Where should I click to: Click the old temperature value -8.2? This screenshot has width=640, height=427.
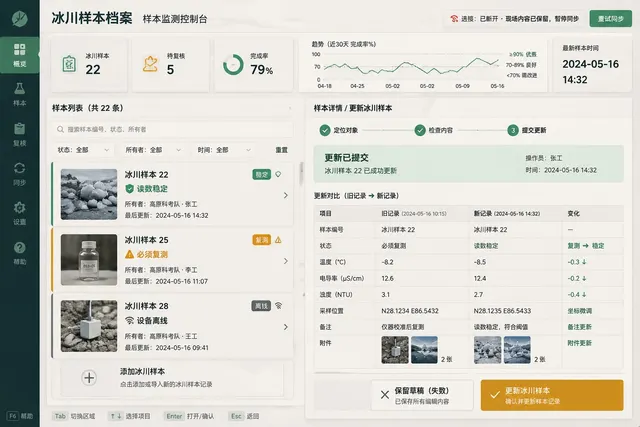387,262
